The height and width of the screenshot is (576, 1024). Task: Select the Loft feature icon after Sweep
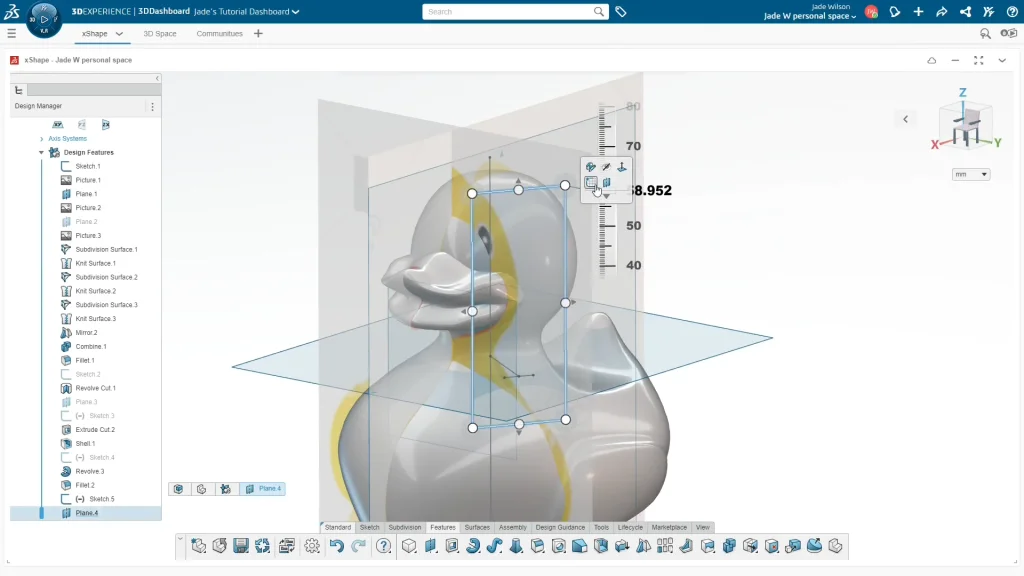(516, 546)
